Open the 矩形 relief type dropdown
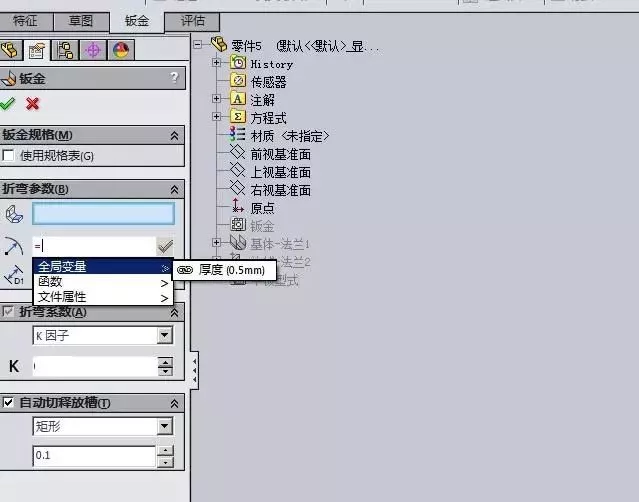 click(165, 426)
